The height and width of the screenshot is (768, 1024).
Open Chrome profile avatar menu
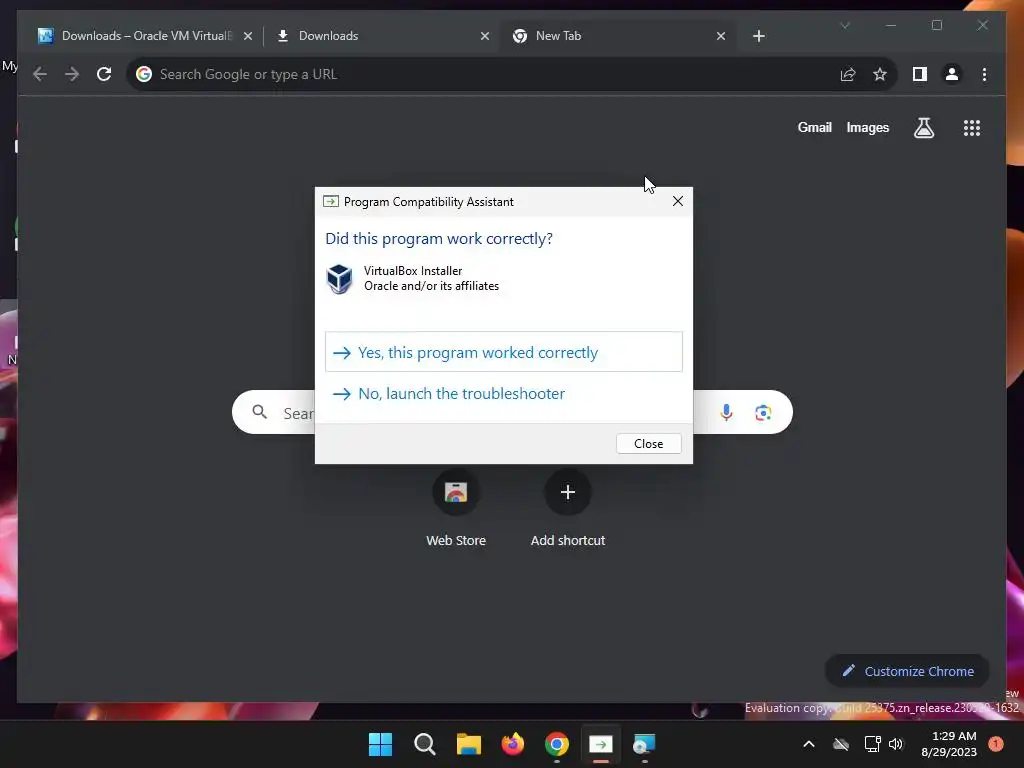pos(952,74)
